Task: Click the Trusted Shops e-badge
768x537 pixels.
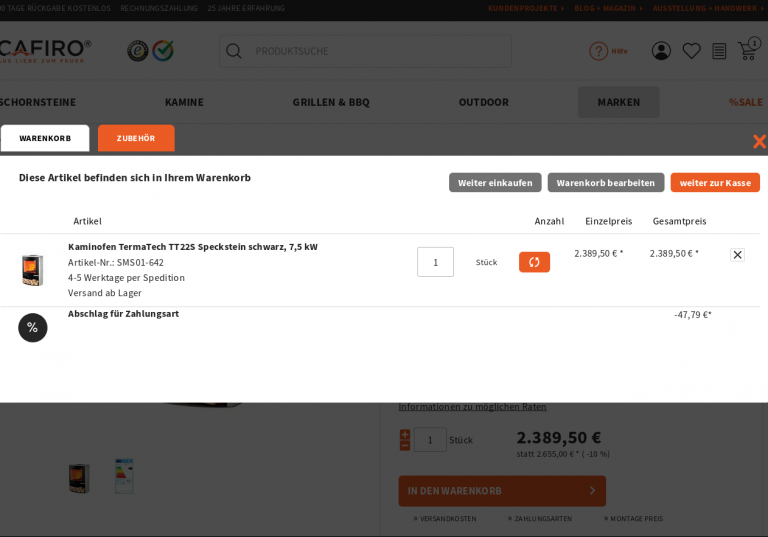Action: (x=138, y=51)
